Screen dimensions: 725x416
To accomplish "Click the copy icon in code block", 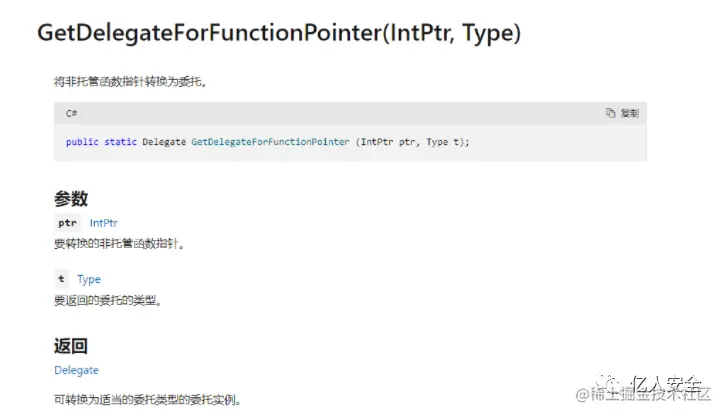I will pyautogui.click(x=610, y=113).
